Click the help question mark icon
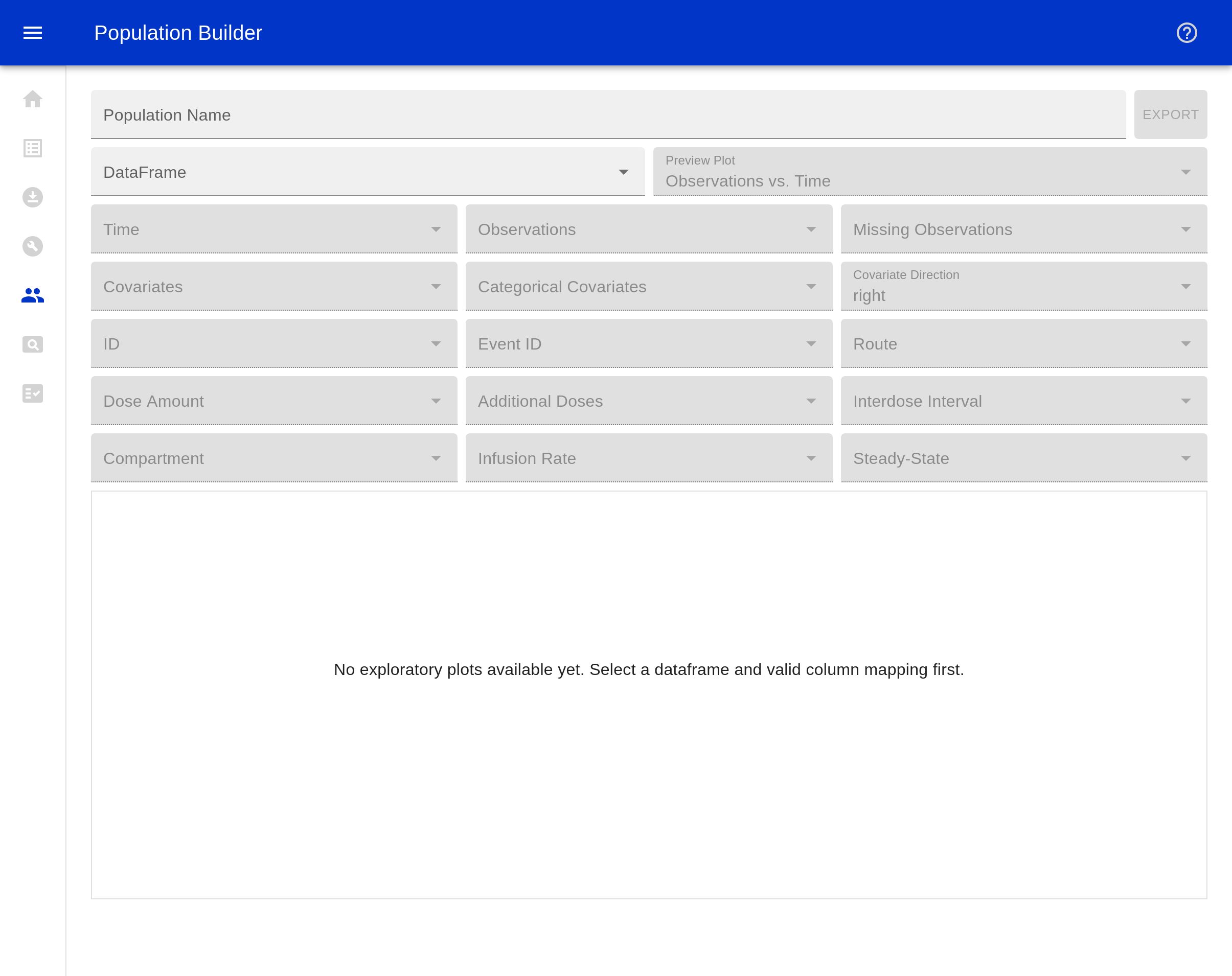The width and height of the screenshot is (1232, 976). (x=1187, y=33)
